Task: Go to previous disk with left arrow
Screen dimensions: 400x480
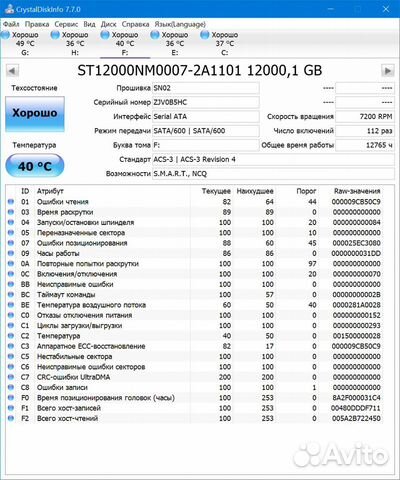Action: [12, 71]
